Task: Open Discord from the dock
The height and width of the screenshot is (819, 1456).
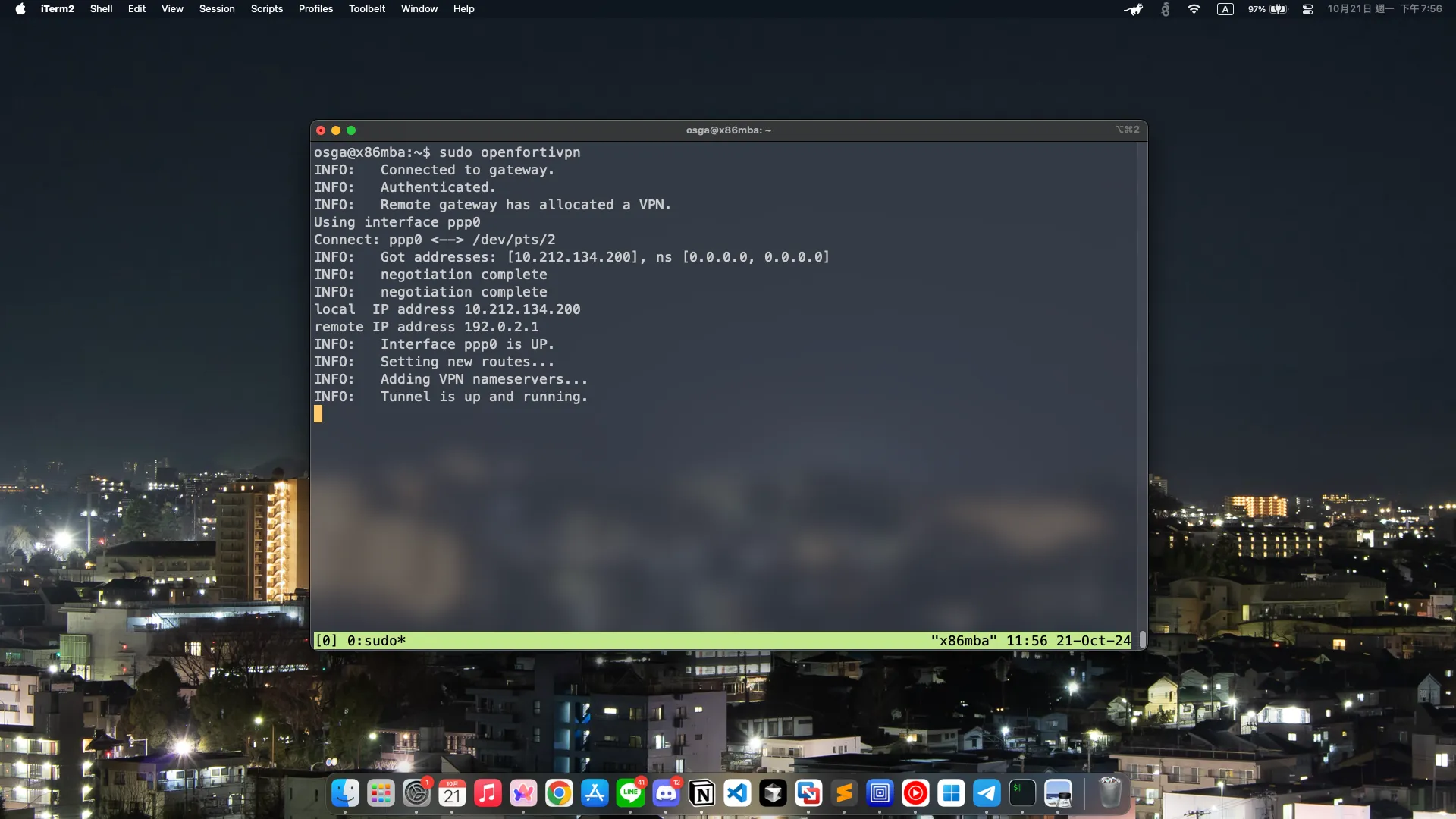Action: [x=666, y=794]
